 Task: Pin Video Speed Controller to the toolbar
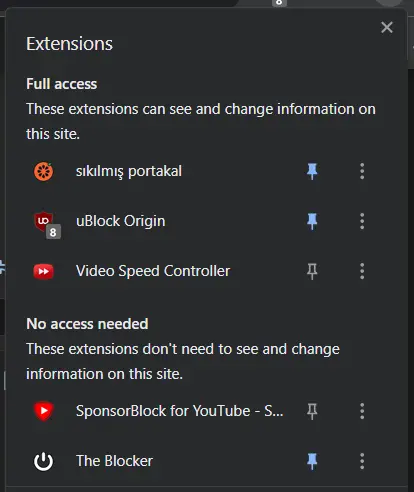[x=312, y=271]
